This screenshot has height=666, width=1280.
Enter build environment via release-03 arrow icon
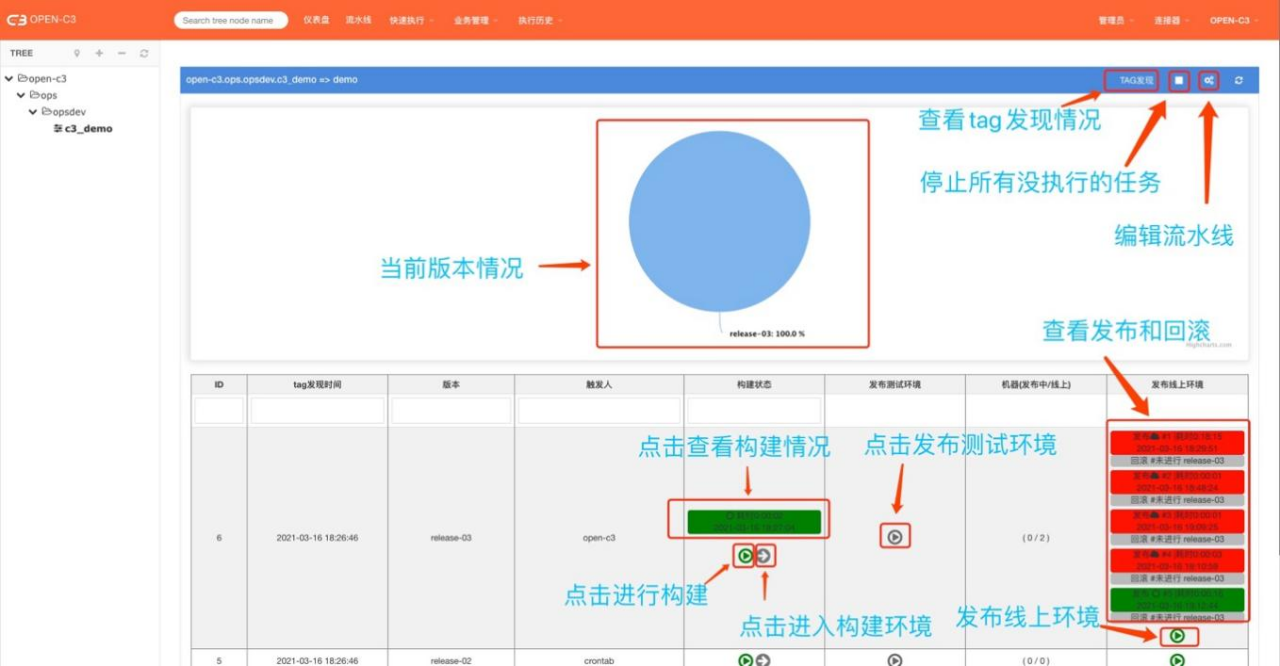click(764, 556)
